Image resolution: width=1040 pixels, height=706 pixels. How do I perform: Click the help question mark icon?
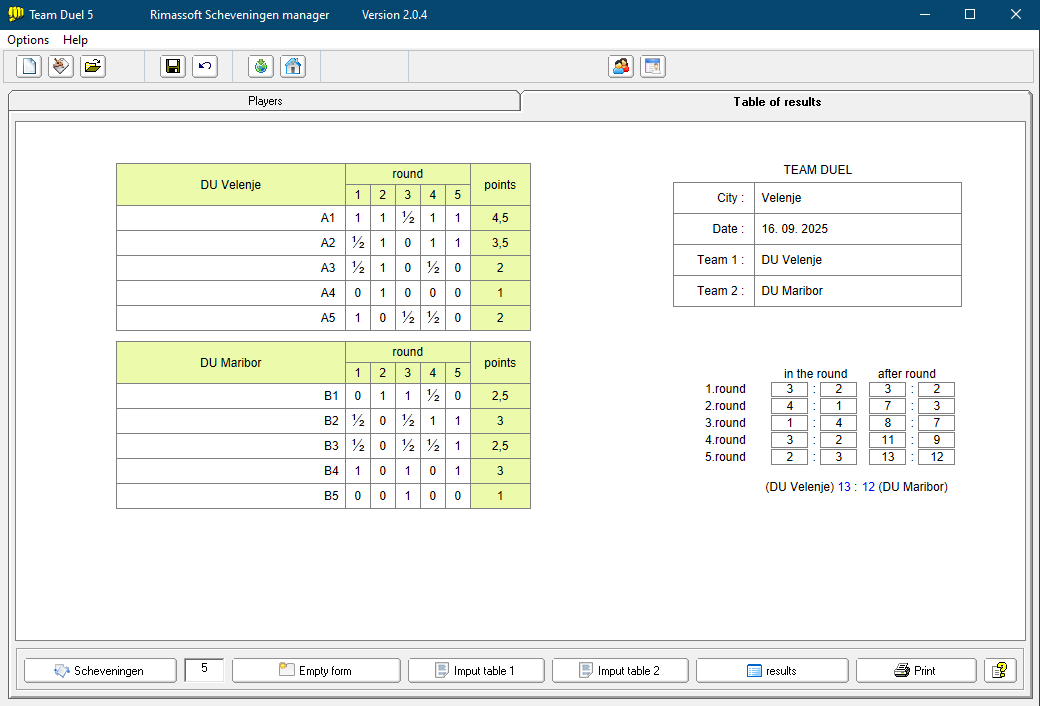[x=1000, y=670]
